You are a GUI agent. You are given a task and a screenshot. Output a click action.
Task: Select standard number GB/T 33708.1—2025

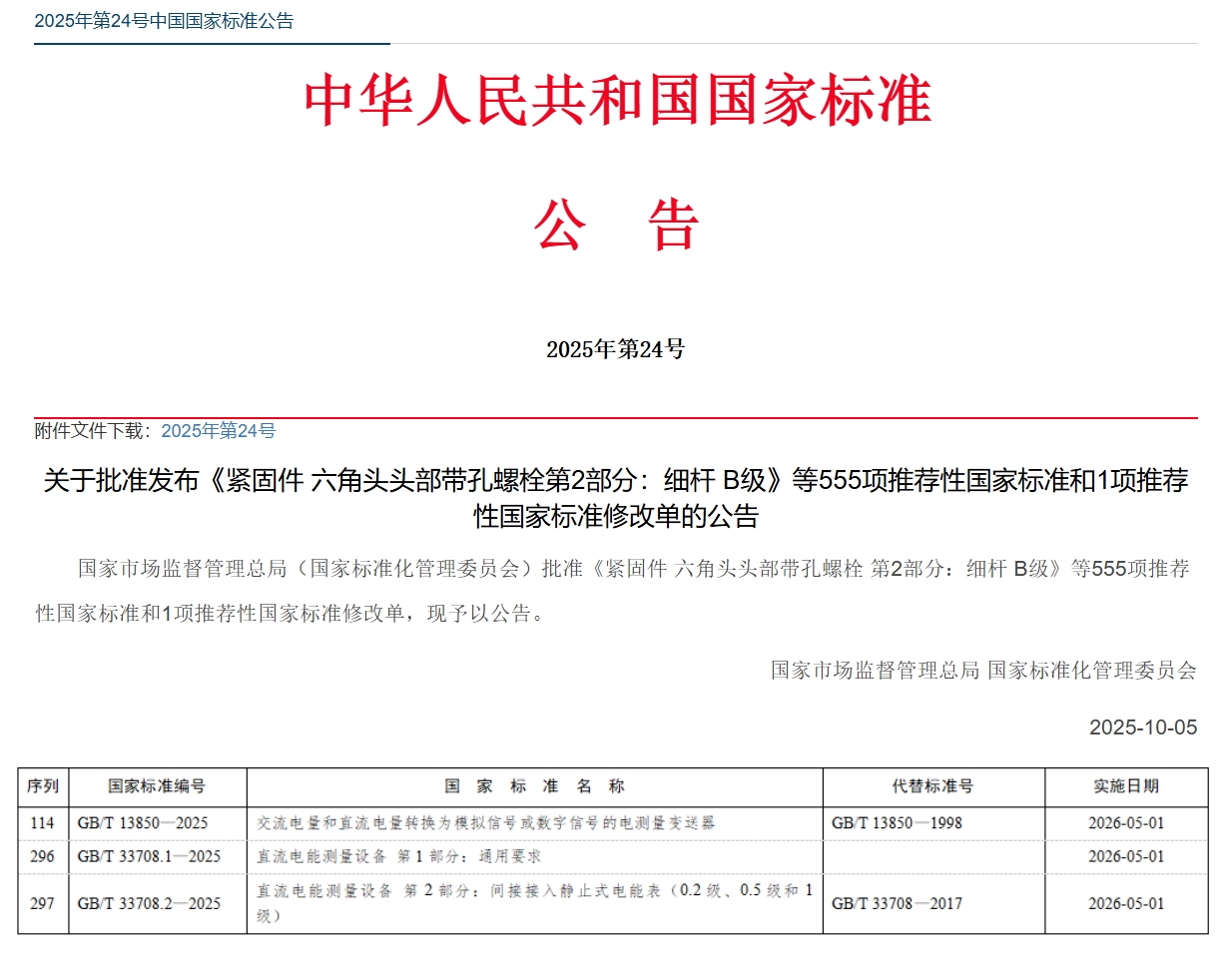pyautogui.click(x=149, y=856)
